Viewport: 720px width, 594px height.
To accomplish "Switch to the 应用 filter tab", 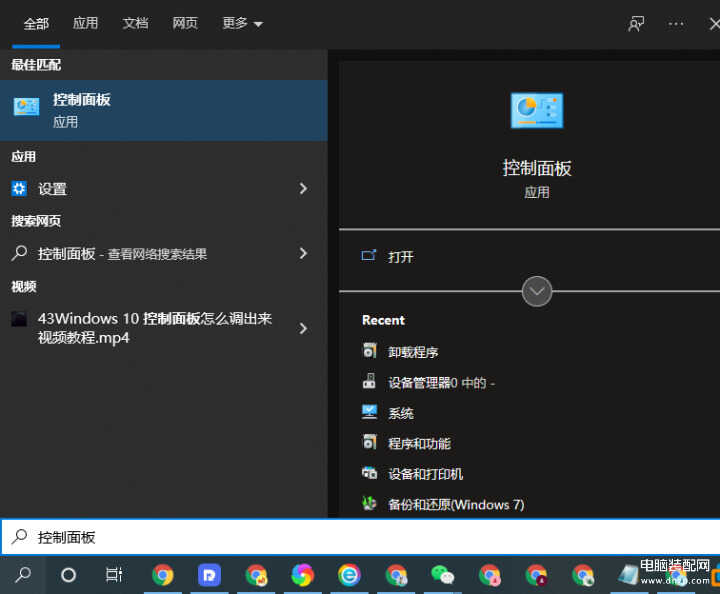I will click(85, 23).
